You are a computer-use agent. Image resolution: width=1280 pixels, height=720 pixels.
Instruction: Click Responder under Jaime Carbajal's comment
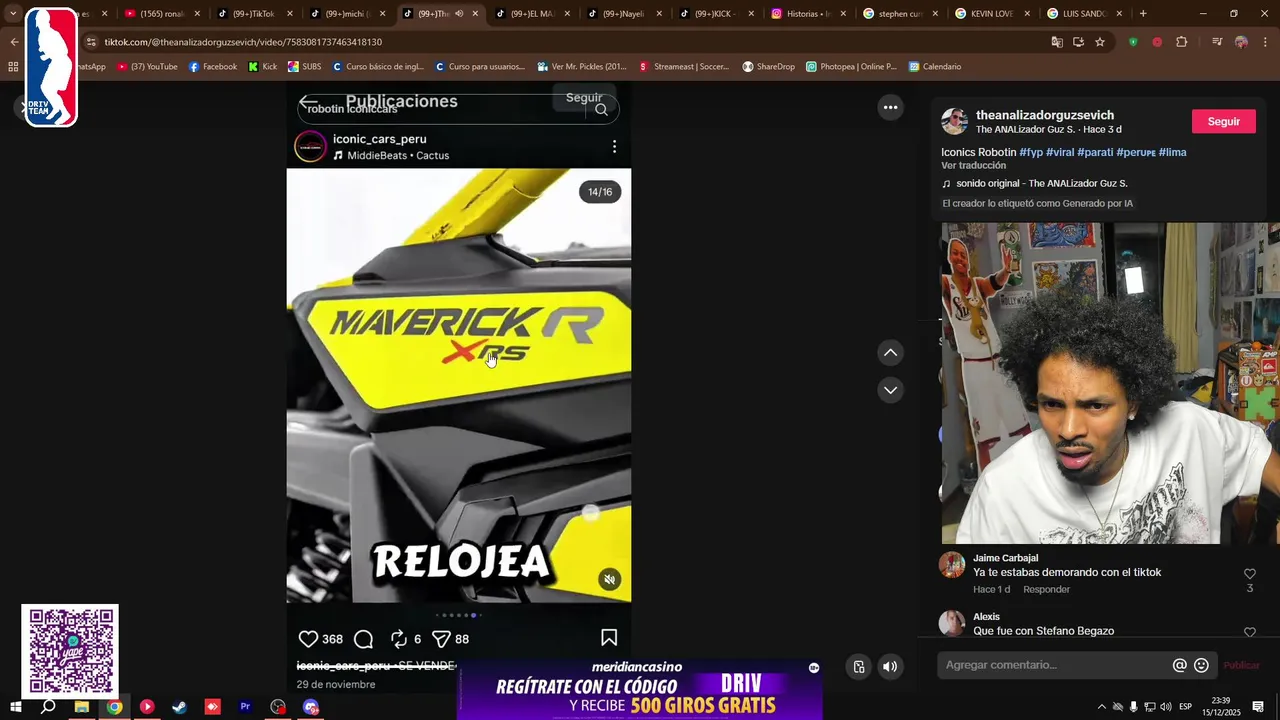[x=1046, y=590]
